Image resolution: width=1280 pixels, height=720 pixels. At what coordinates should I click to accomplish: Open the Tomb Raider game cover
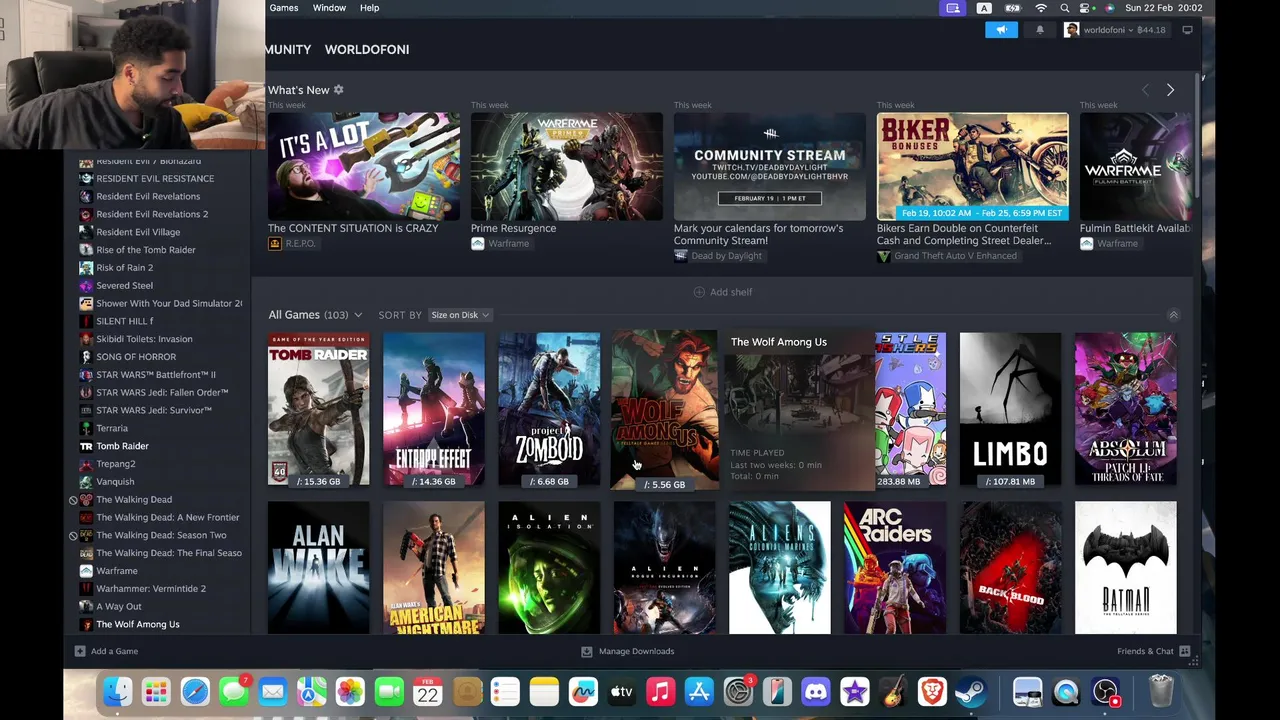(x=318, y=409)
